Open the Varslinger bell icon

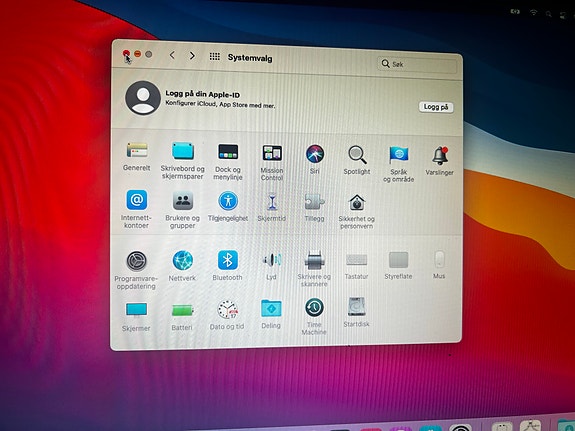pos(440,156)
